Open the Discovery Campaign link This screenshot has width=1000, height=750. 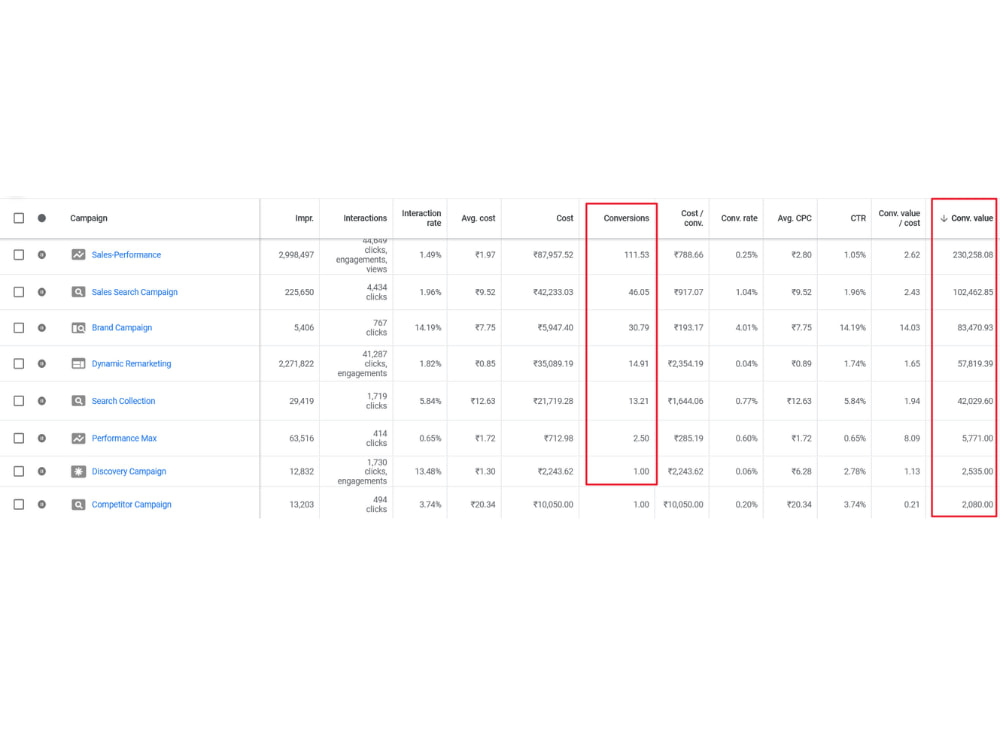click(129, 471)
